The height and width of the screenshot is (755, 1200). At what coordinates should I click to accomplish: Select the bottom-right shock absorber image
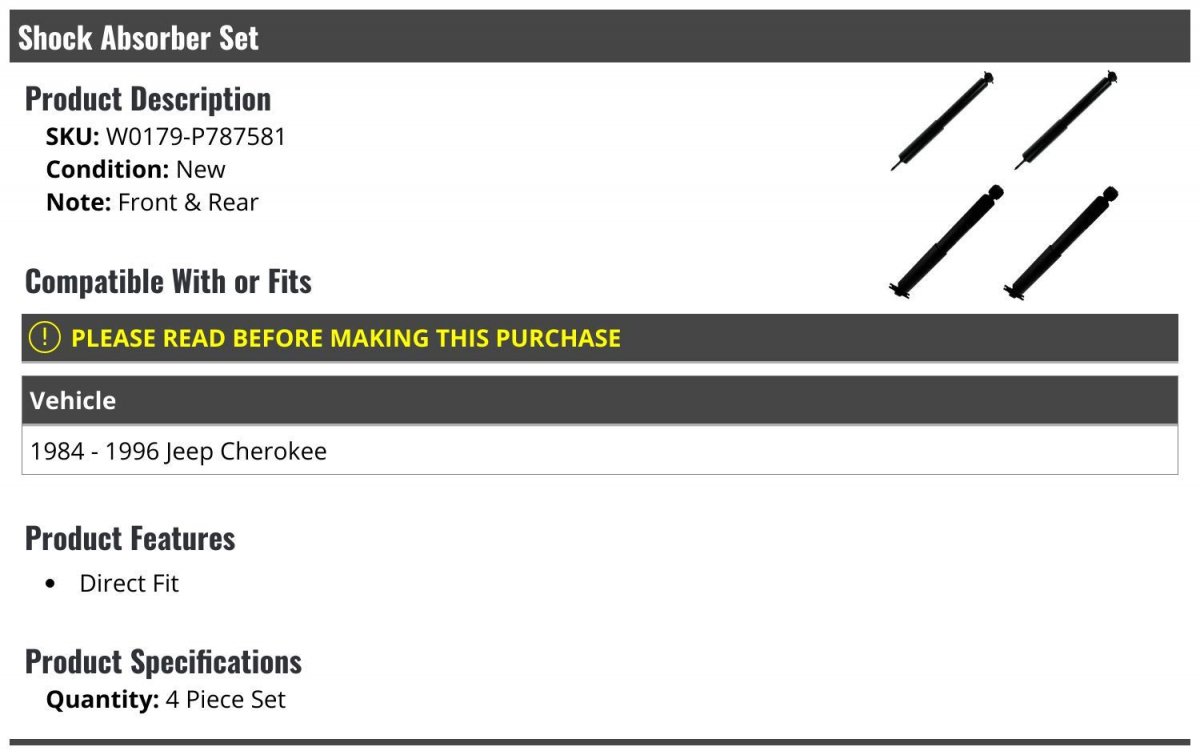pos(1061,242)
